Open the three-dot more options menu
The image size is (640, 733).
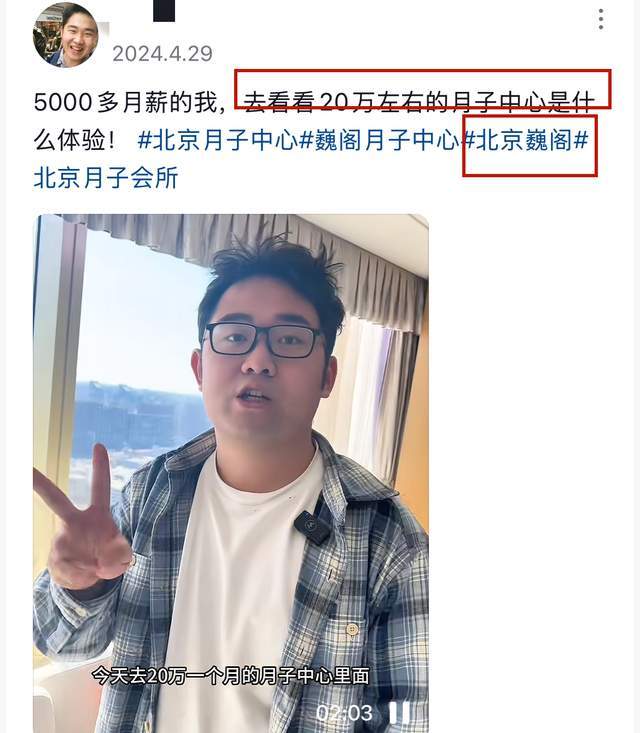601,19
